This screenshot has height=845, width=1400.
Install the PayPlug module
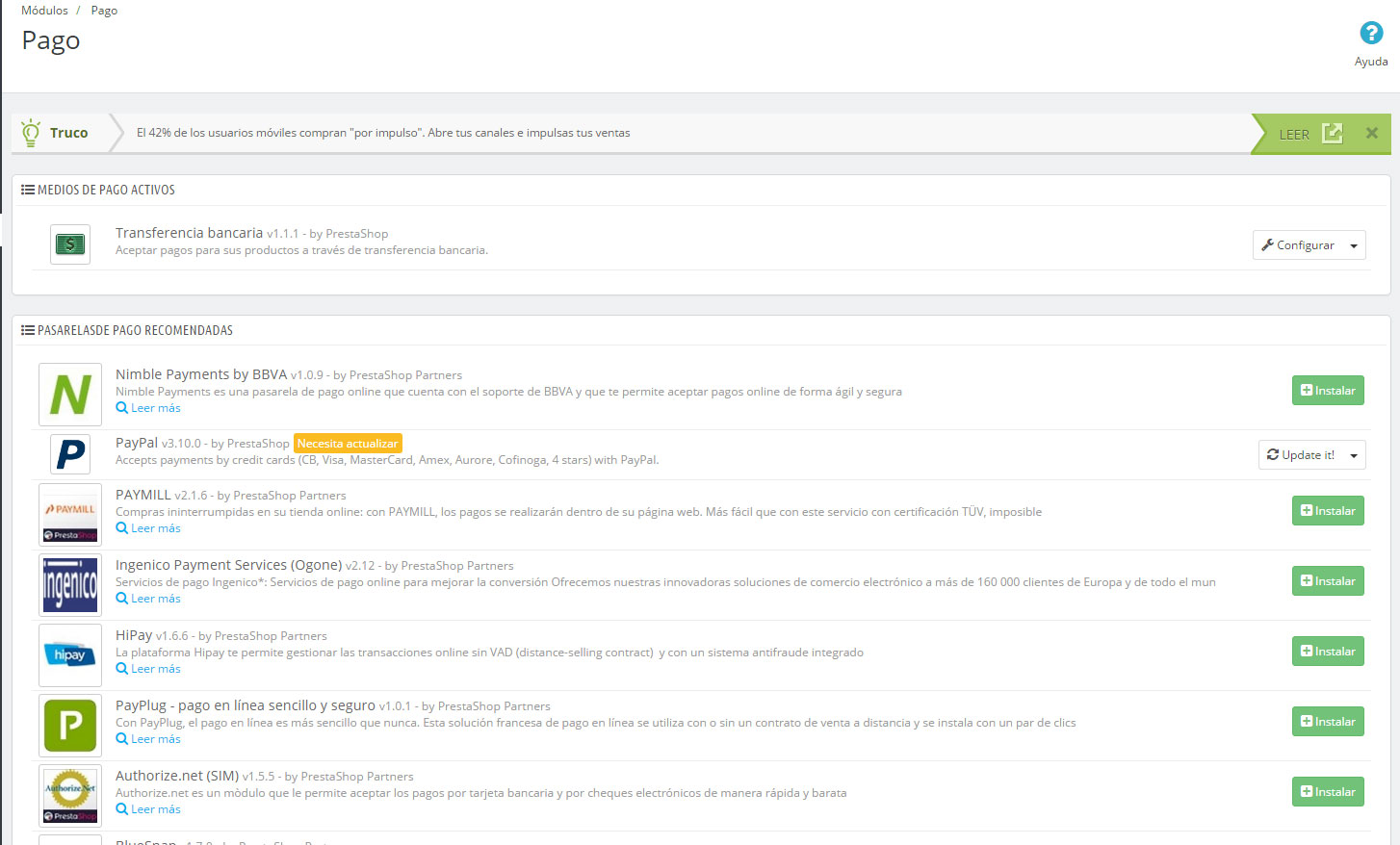(x=1328, y=722)
